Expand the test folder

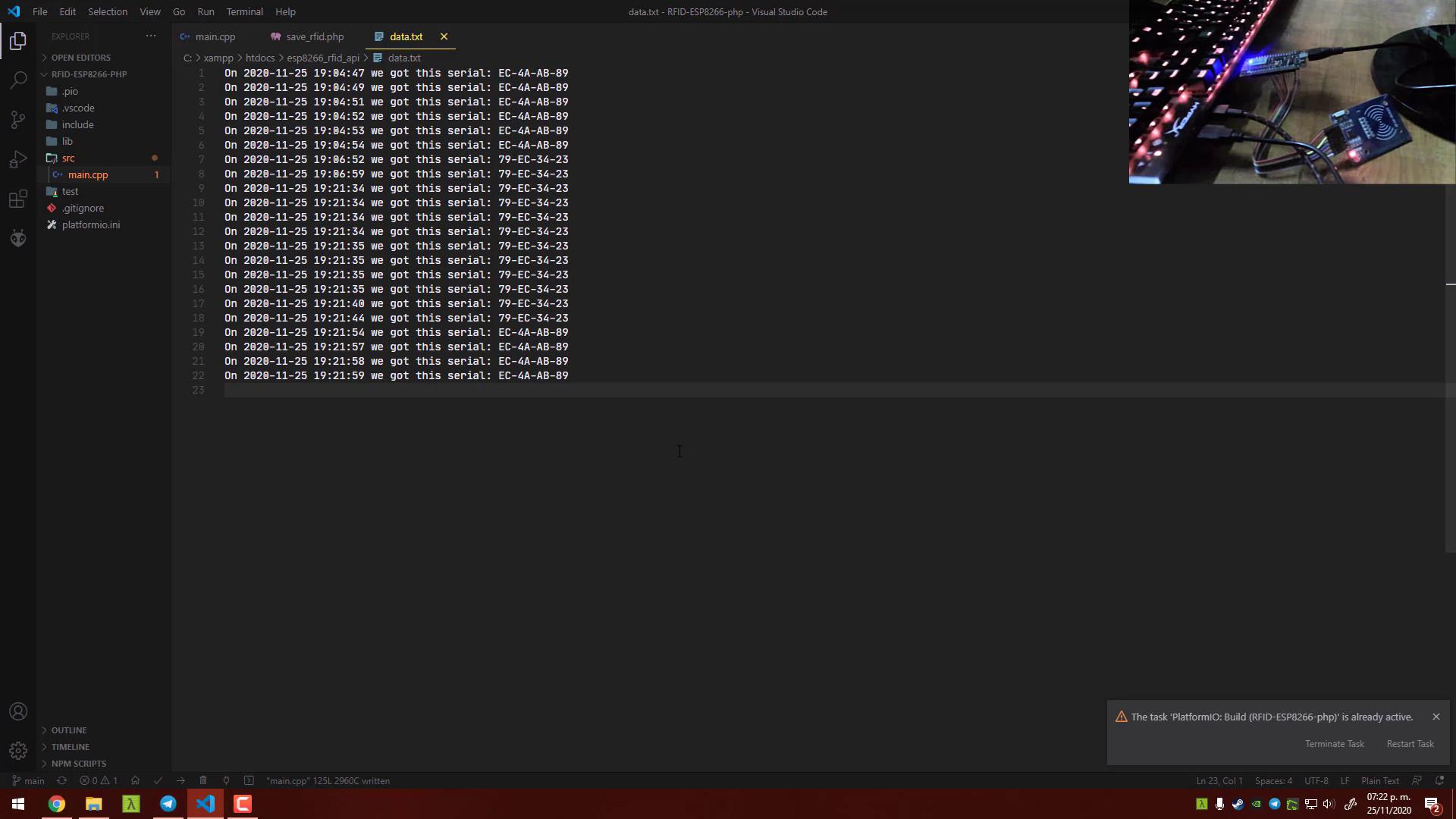(70, 191)
